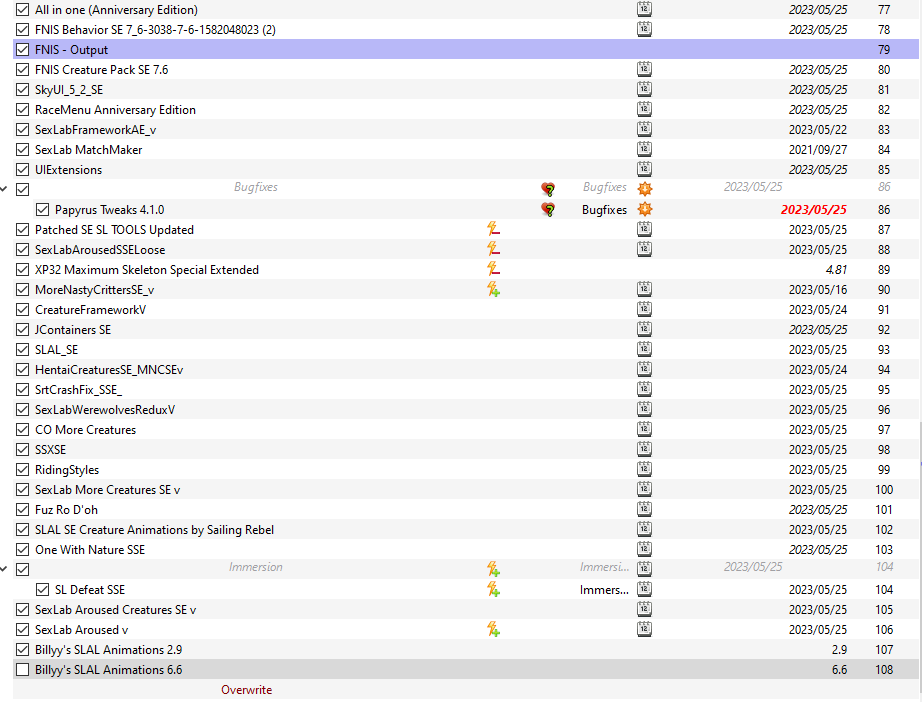The image size is (922, 702).
Task: Select the SexLabWerewolvesReduxV mod
Action: (x=105, y=410)
